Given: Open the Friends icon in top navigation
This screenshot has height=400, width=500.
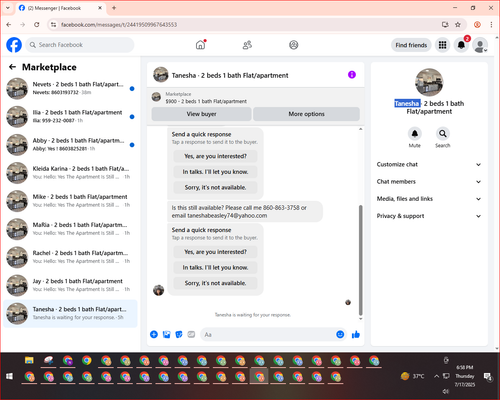Looking at the screenshot, I should [247, 45].
